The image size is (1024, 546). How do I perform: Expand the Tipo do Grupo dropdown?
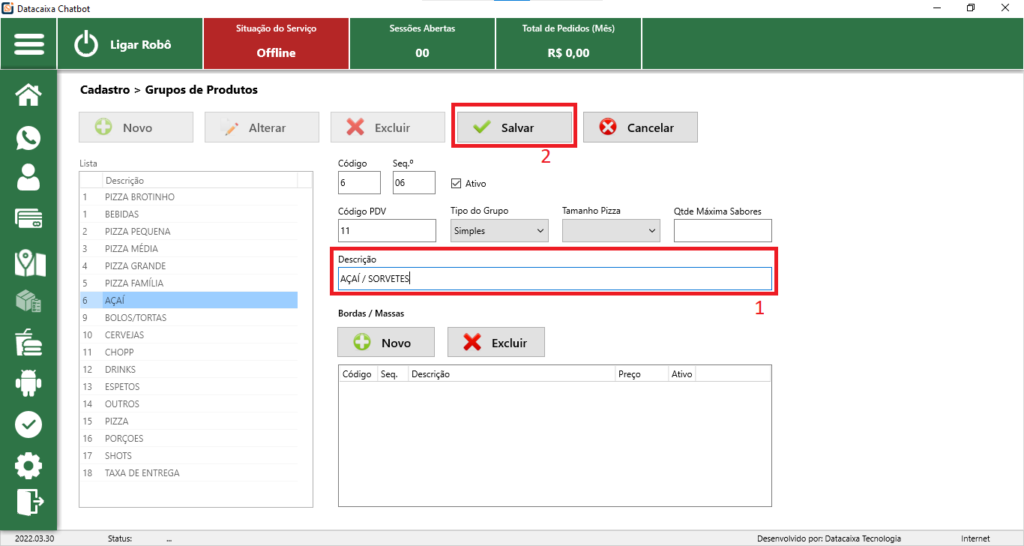(x=499, y=231)
